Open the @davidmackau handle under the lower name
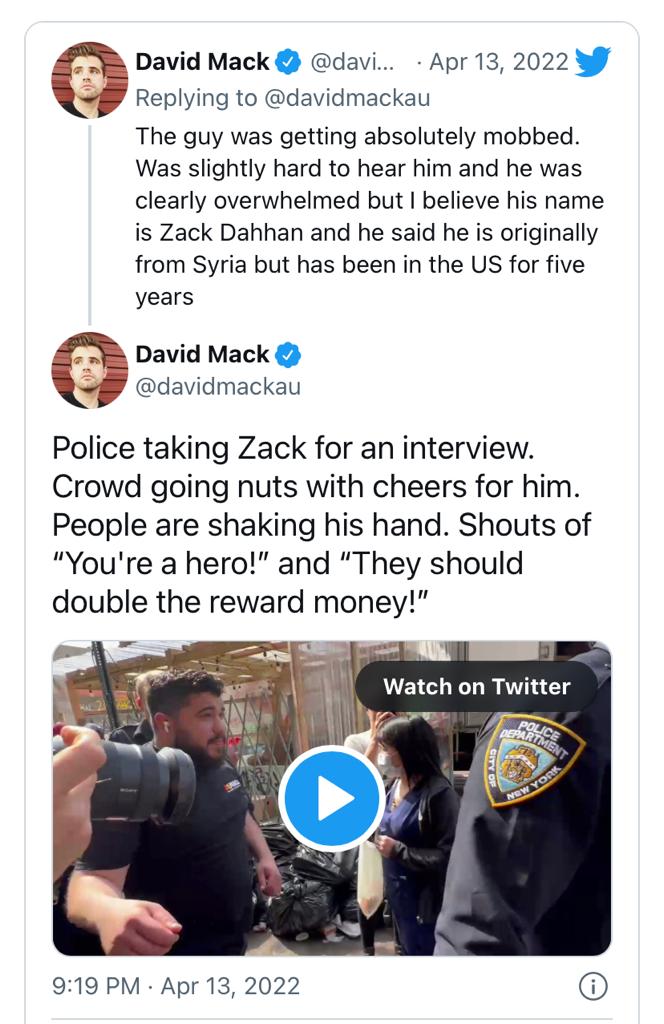The image size is (664, 1024). (x=217, y=385)
